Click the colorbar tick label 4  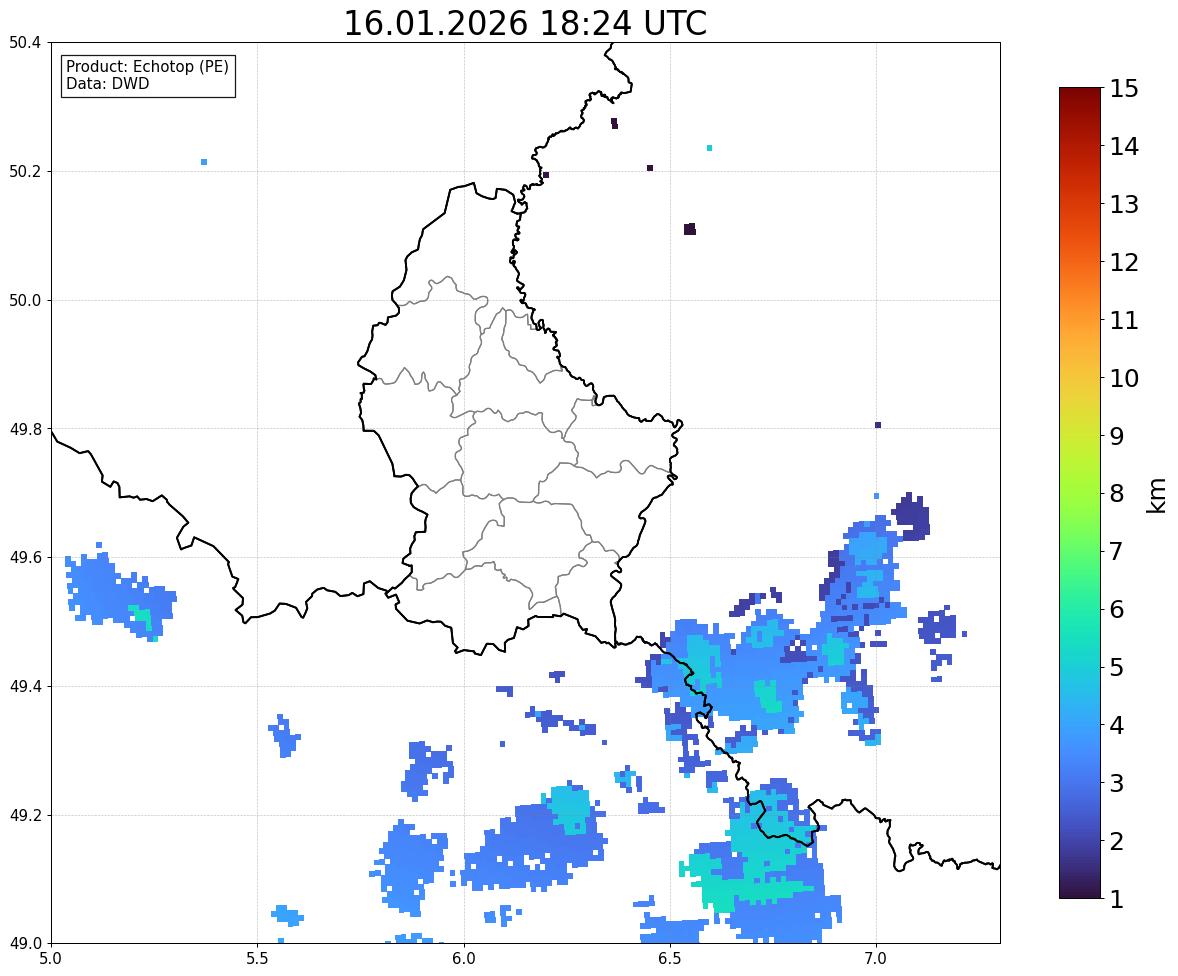(x=1117, y=725)
